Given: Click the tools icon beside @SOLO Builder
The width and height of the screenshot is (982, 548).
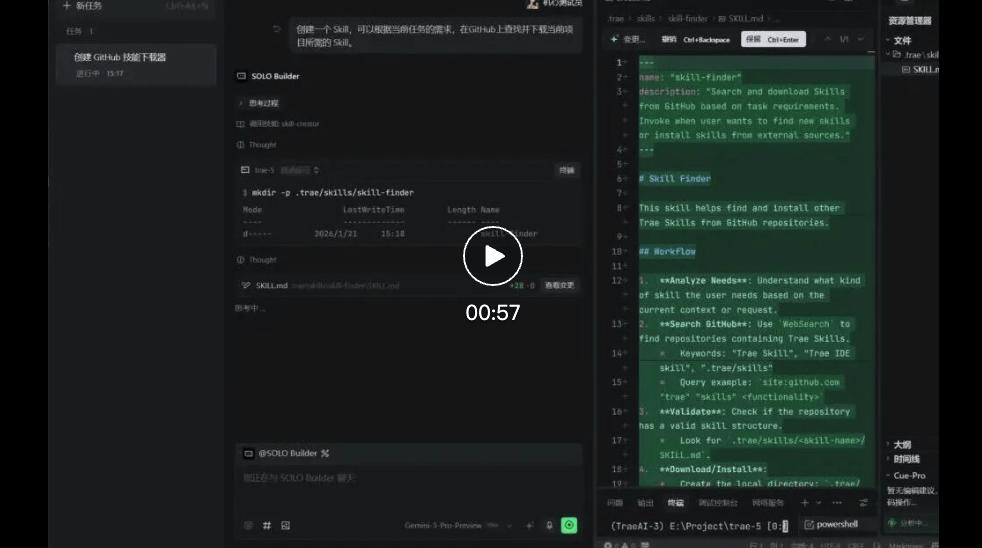Looking at the screenshot, I should 325,453.
